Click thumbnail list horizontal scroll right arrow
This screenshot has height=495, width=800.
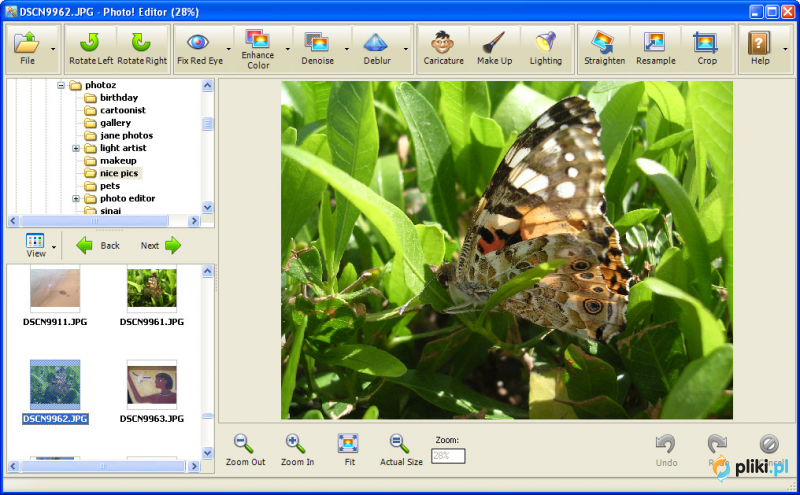pyautogui.click(x=193, y=466)
